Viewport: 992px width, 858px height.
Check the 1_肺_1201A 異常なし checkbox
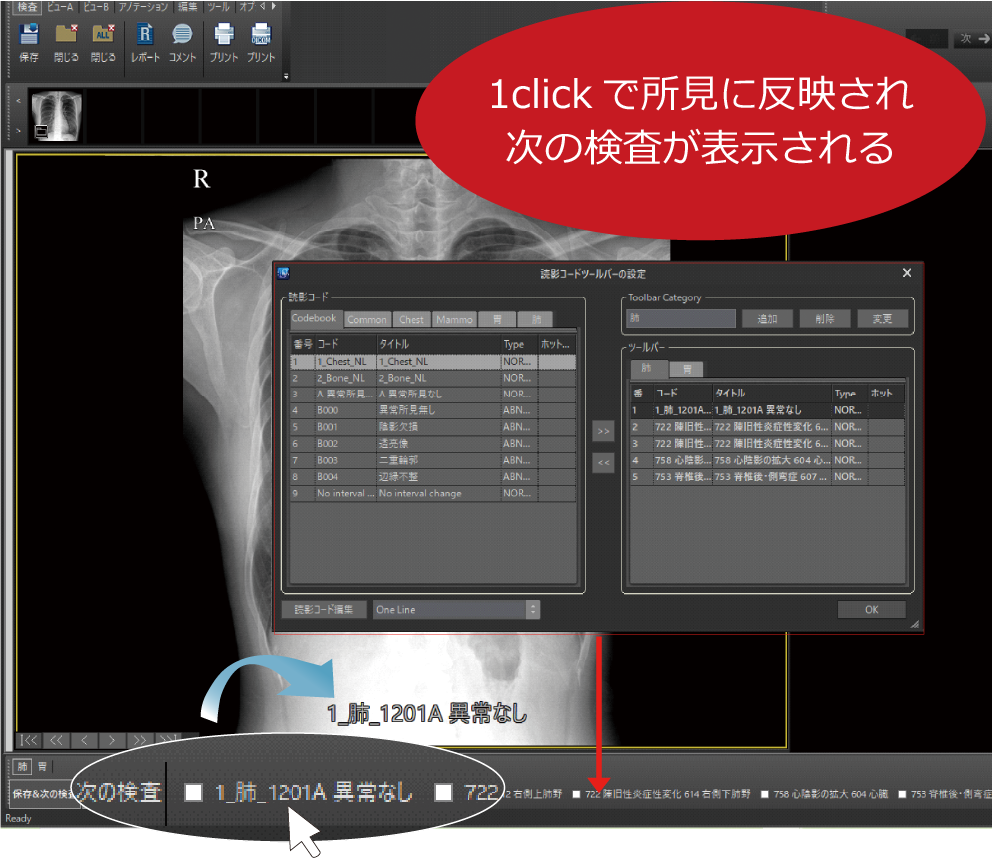pos(190,790)
